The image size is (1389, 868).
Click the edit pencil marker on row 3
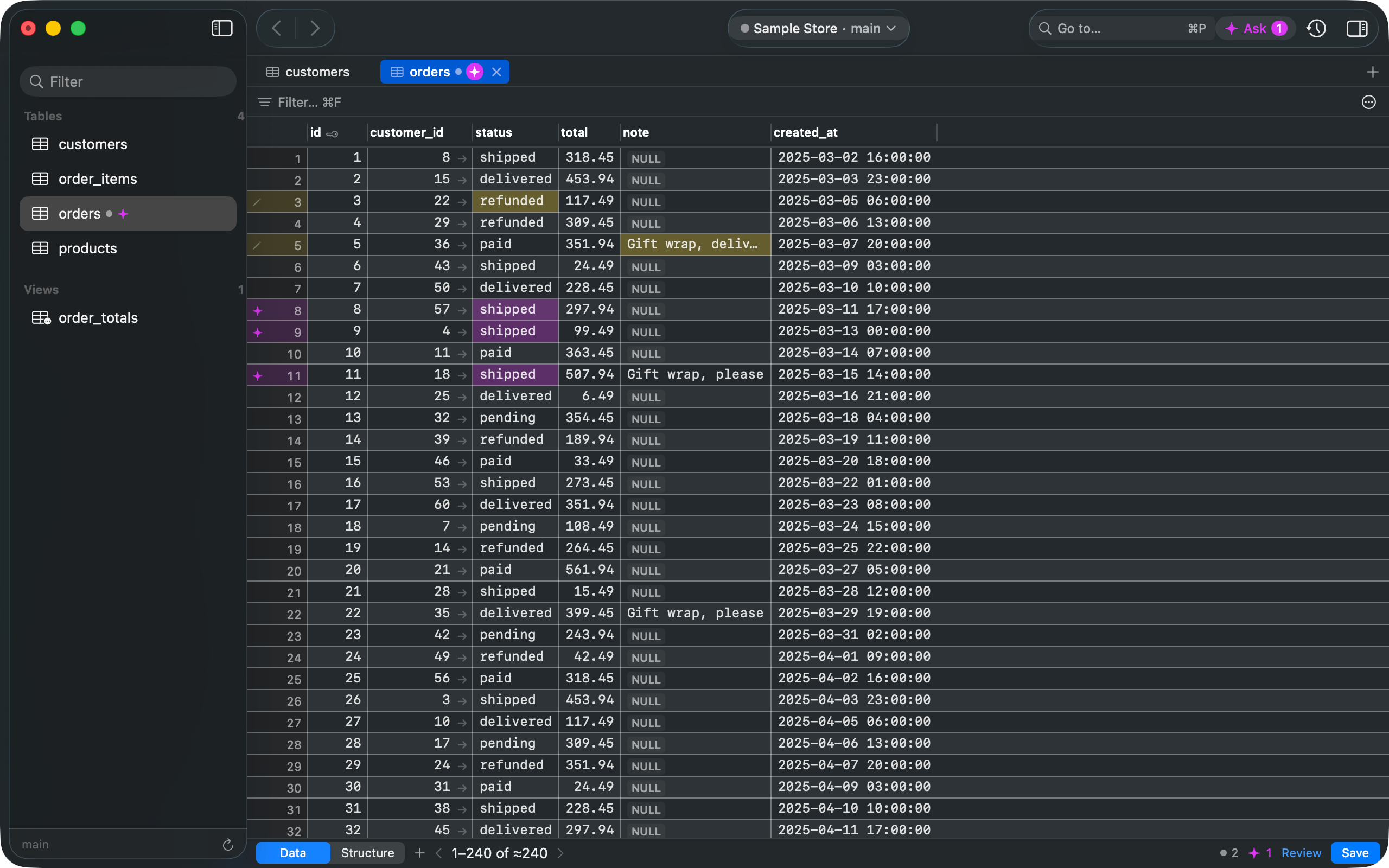(257, 201)
